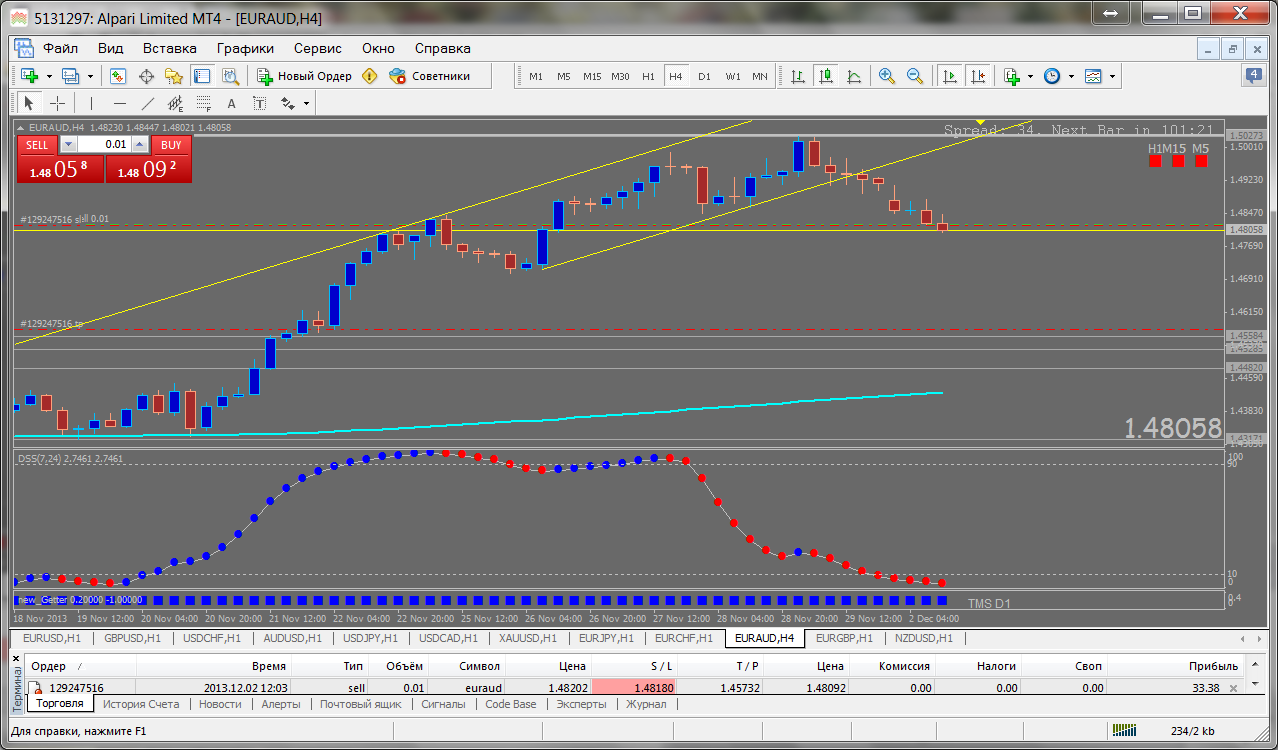Click the zoom in magnifier icon
1278x750 pixels.
(887, 76)
